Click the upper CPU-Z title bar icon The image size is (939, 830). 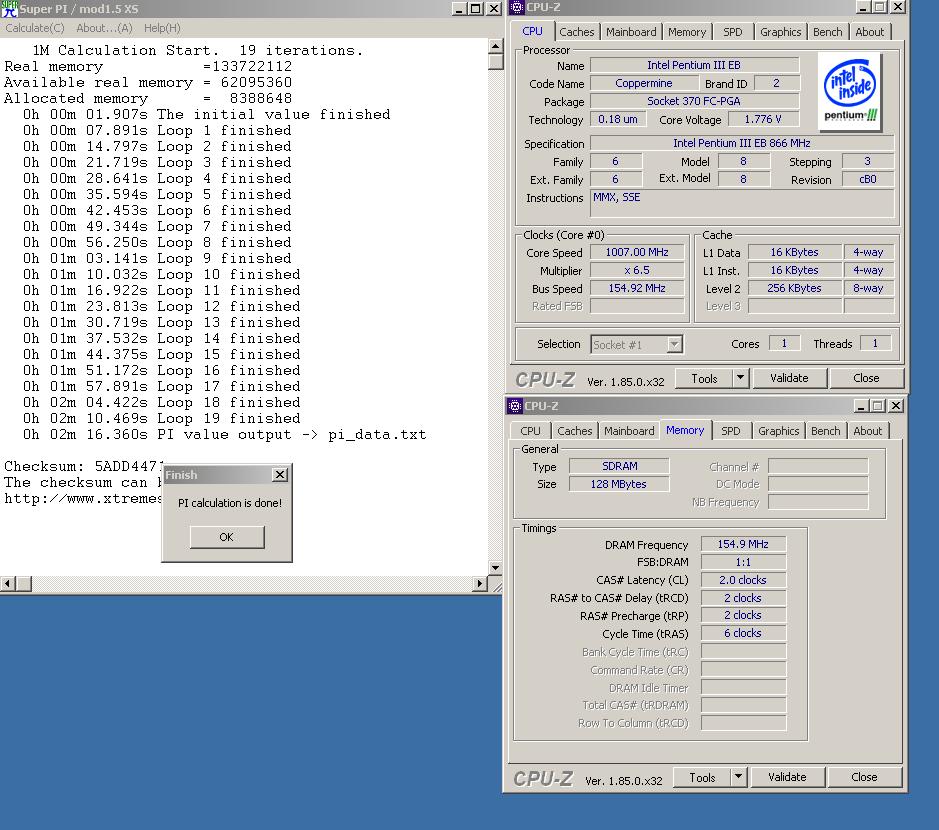[517, 7]
